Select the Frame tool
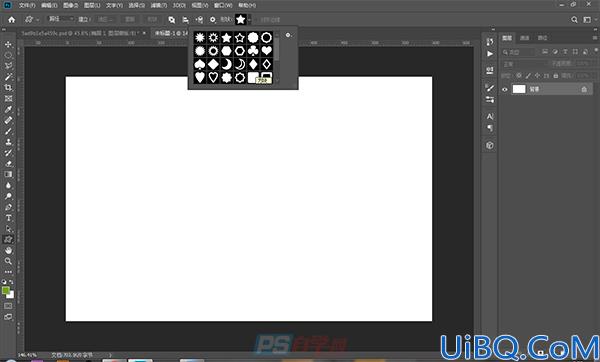600x362 pixels. pos(8,98)
